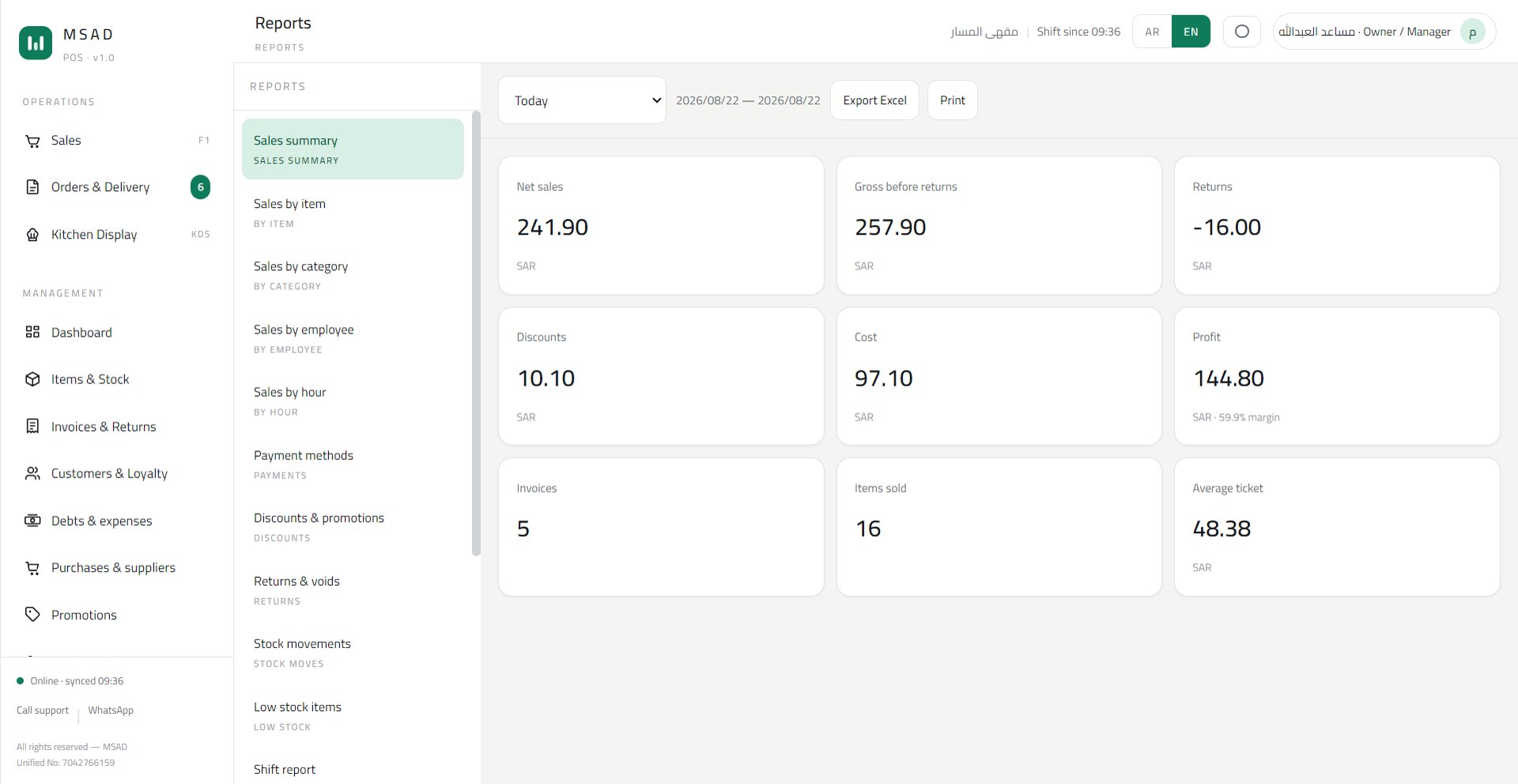The height and width of the screenshot is (784, 1518).
Task: Open the Discounts & promotions report
Action: tap(353, 526)
